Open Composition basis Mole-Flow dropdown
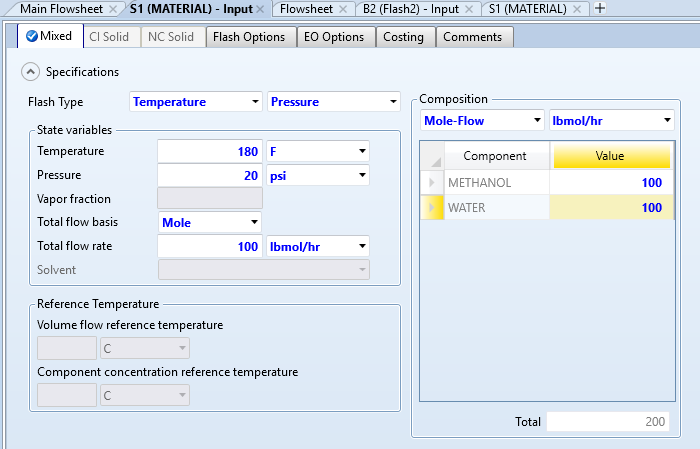 click(x=537, y=120)
